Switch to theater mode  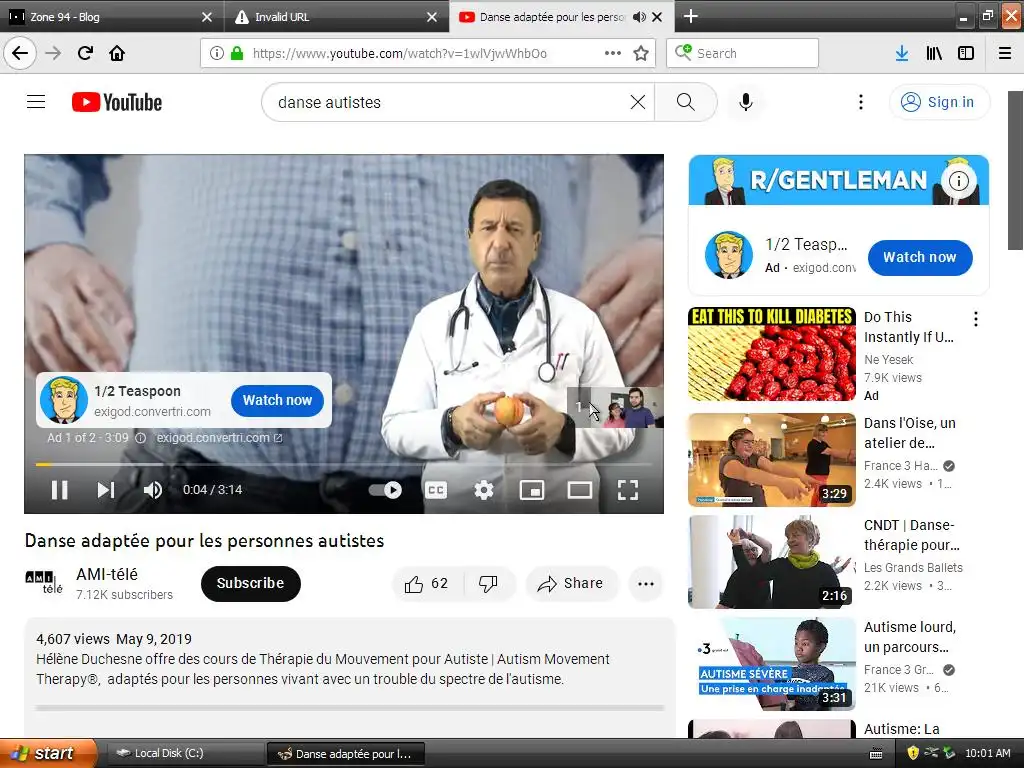[x=579, y=490]
